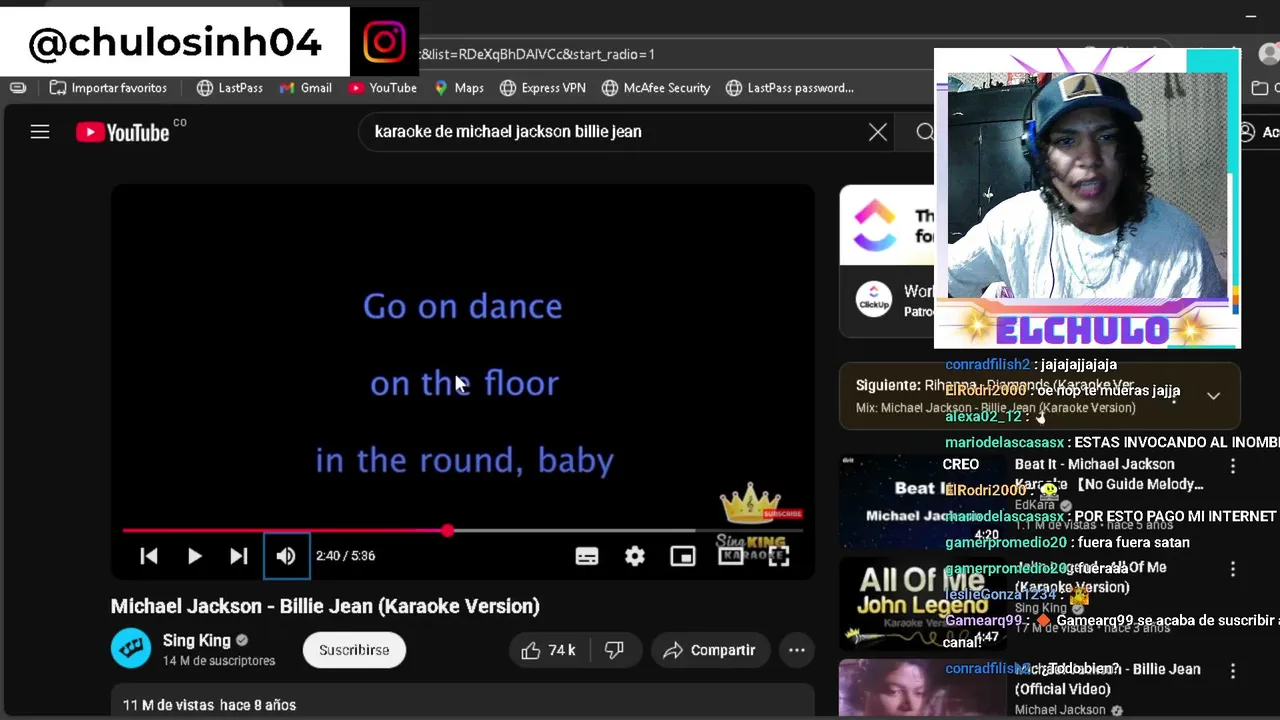
Task: Seek using the red progress bar
Action: click(462, 530)
